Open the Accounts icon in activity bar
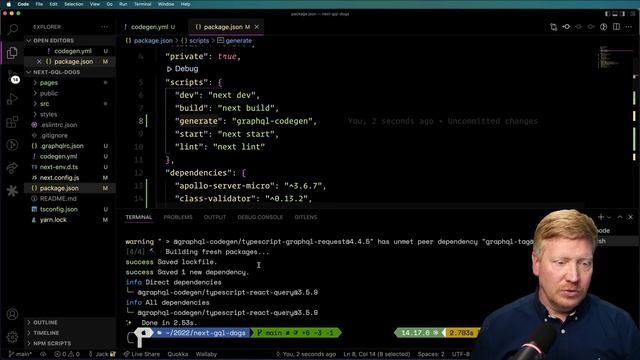 pyautogui.click(x=12, y=314)
